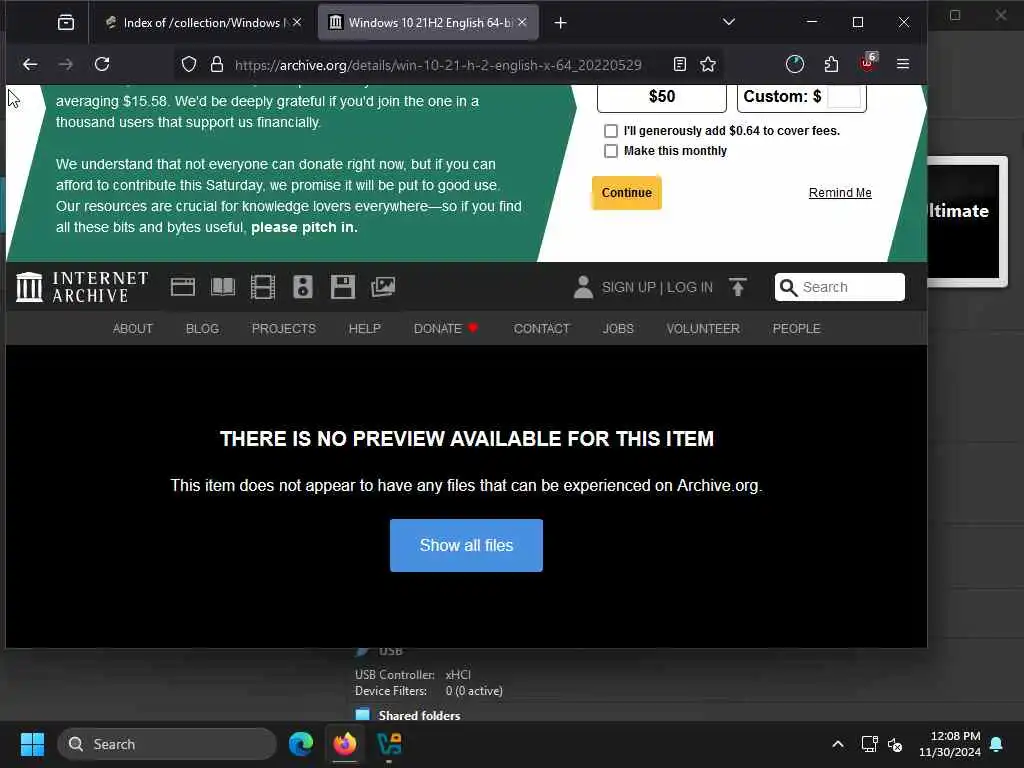
Task: Open the DONATE nav item
Action: point(446,328)
